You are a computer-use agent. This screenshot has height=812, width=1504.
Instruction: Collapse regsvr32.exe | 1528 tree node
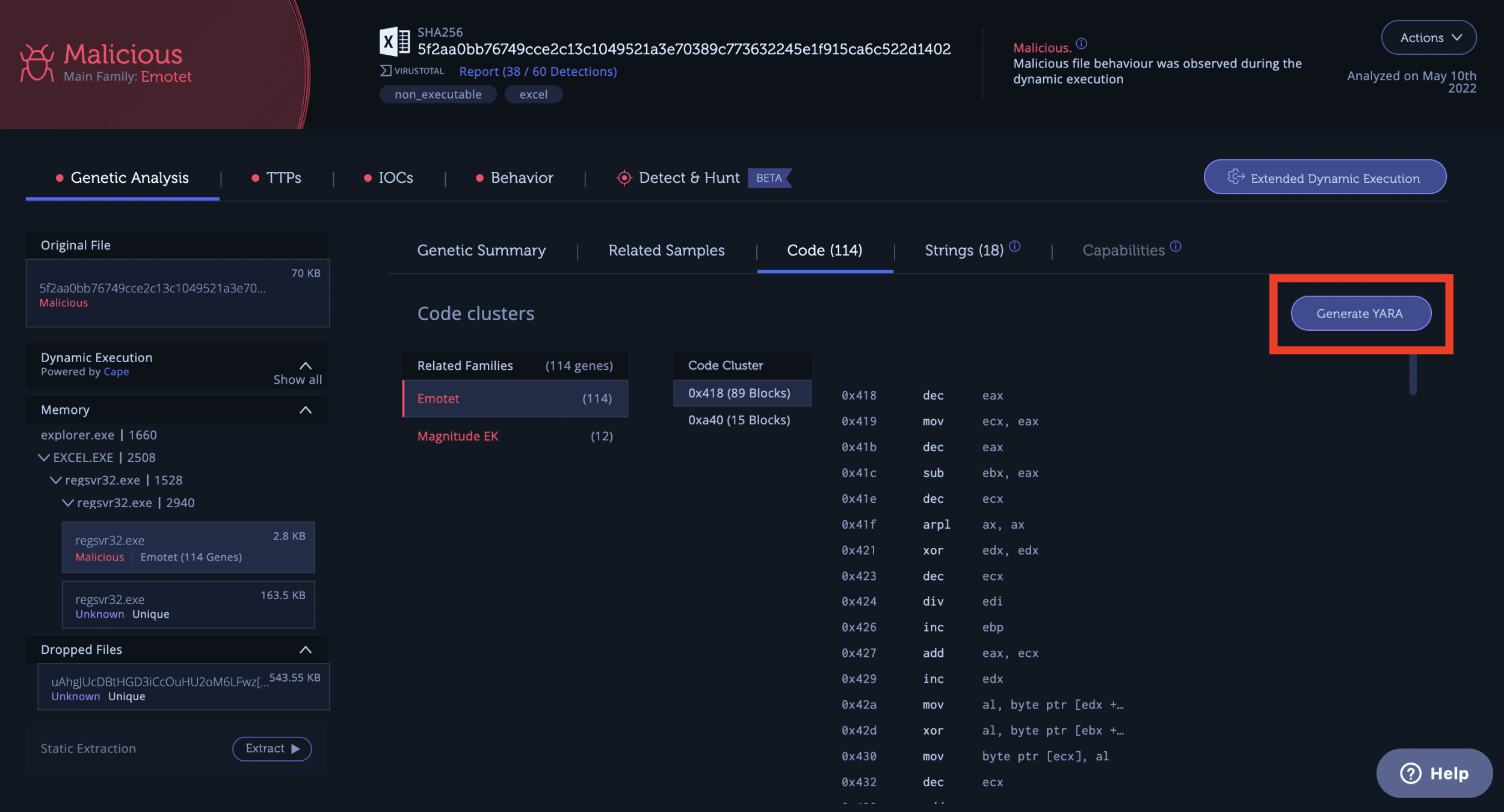[56, 481]
